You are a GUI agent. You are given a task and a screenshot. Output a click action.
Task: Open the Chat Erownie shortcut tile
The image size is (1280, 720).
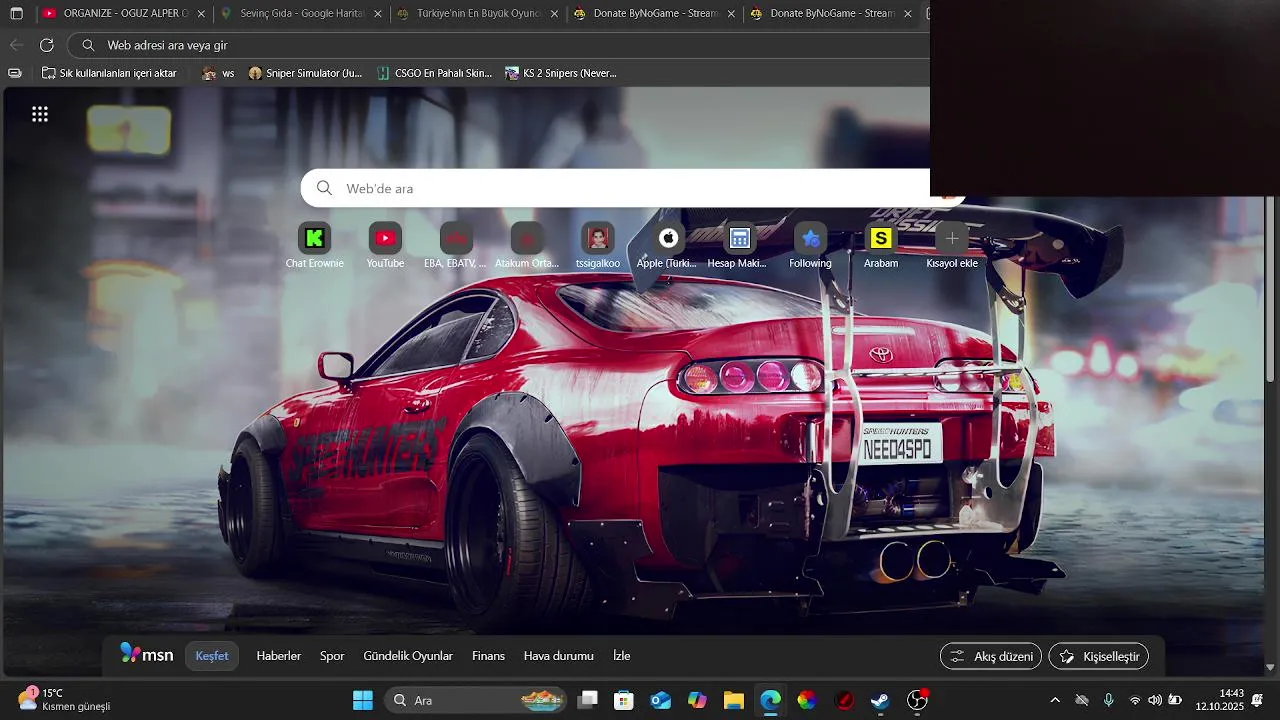pyautogui.click(x=314, y=246)
